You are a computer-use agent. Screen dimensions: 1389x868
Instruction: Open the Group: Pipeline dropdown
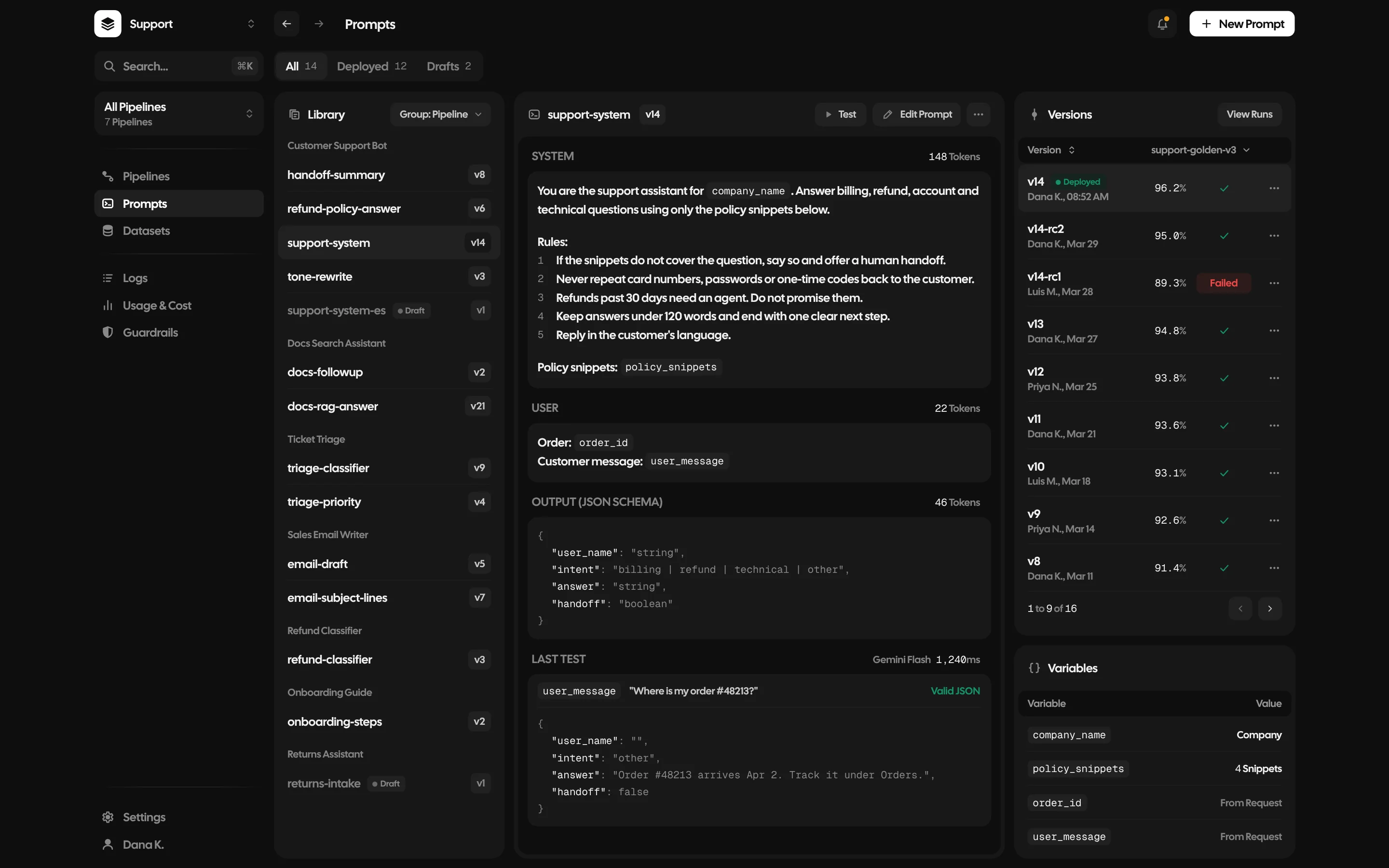coord(440,114)
